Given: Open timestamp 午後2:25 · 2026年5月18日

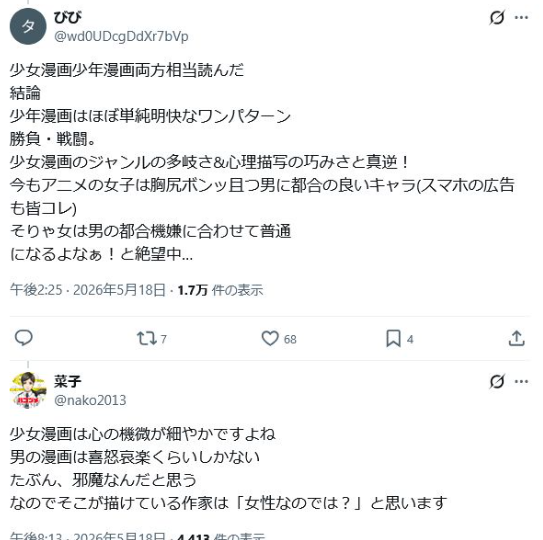Looking at the screenshot, I should tap(88, 290).
